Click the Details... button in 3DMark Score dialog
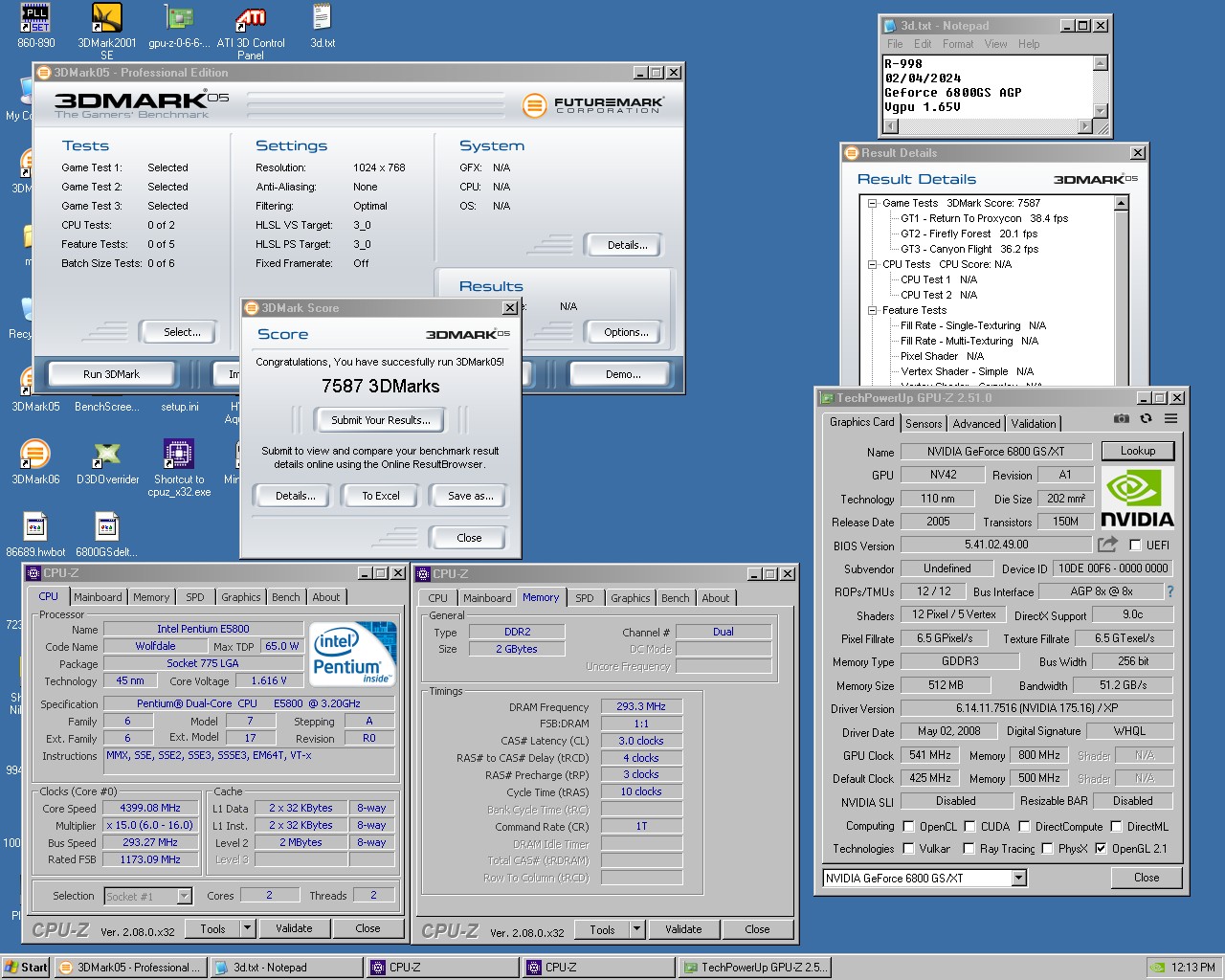Viewport: 1225px width, 980px height. 295,496
